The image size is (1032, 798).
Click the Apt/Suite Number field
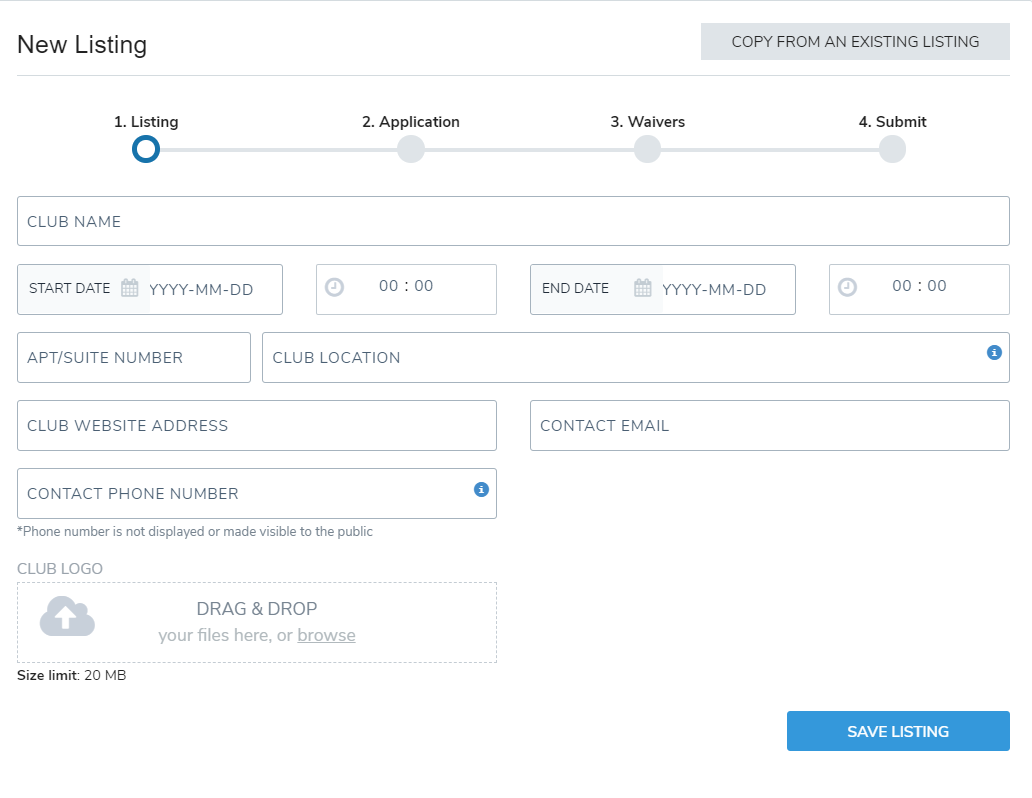[134, 357]
